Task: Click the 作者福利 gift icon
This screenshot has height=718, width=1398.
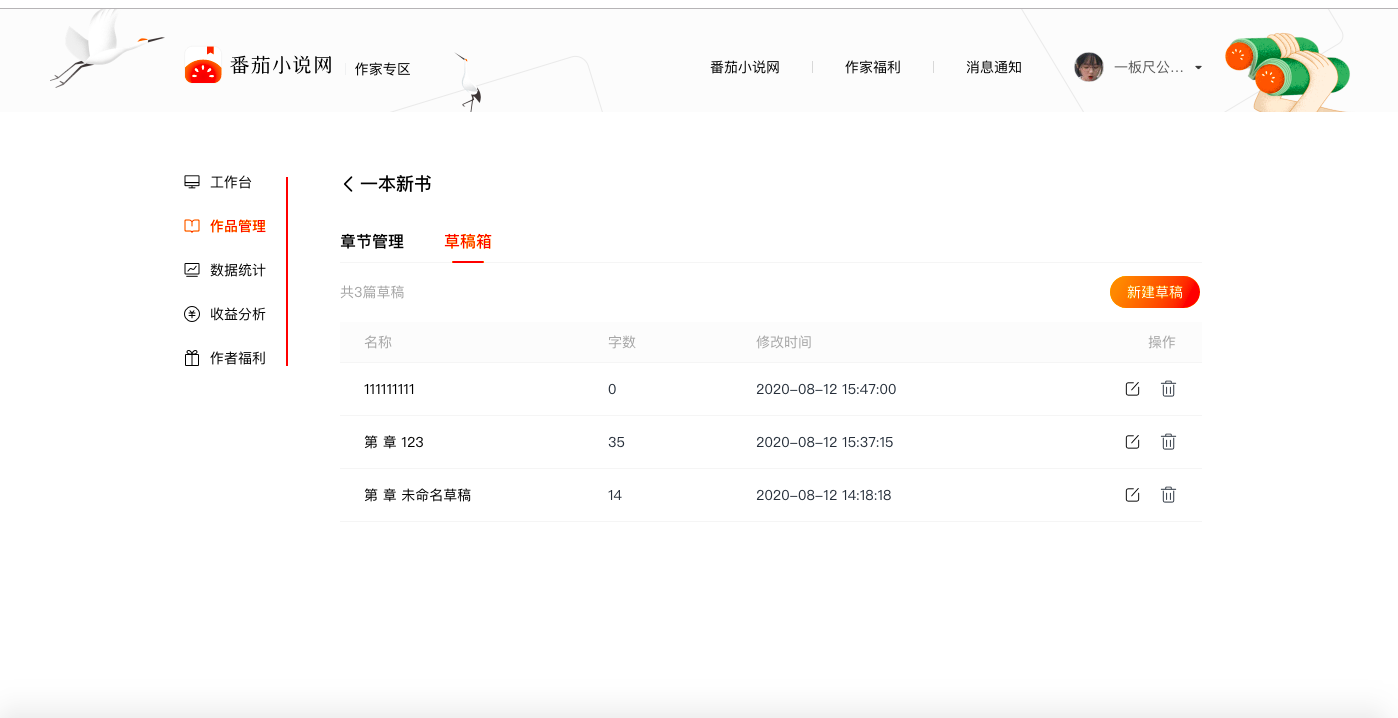Action: click(x=192, y=358)
